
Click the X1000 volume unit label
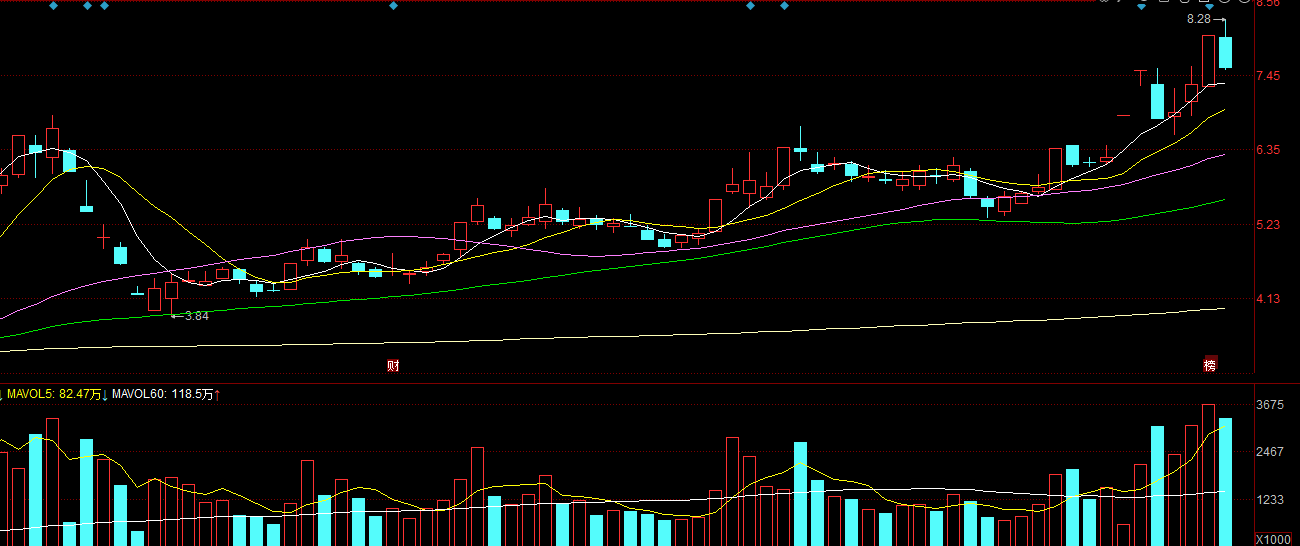1274,539
